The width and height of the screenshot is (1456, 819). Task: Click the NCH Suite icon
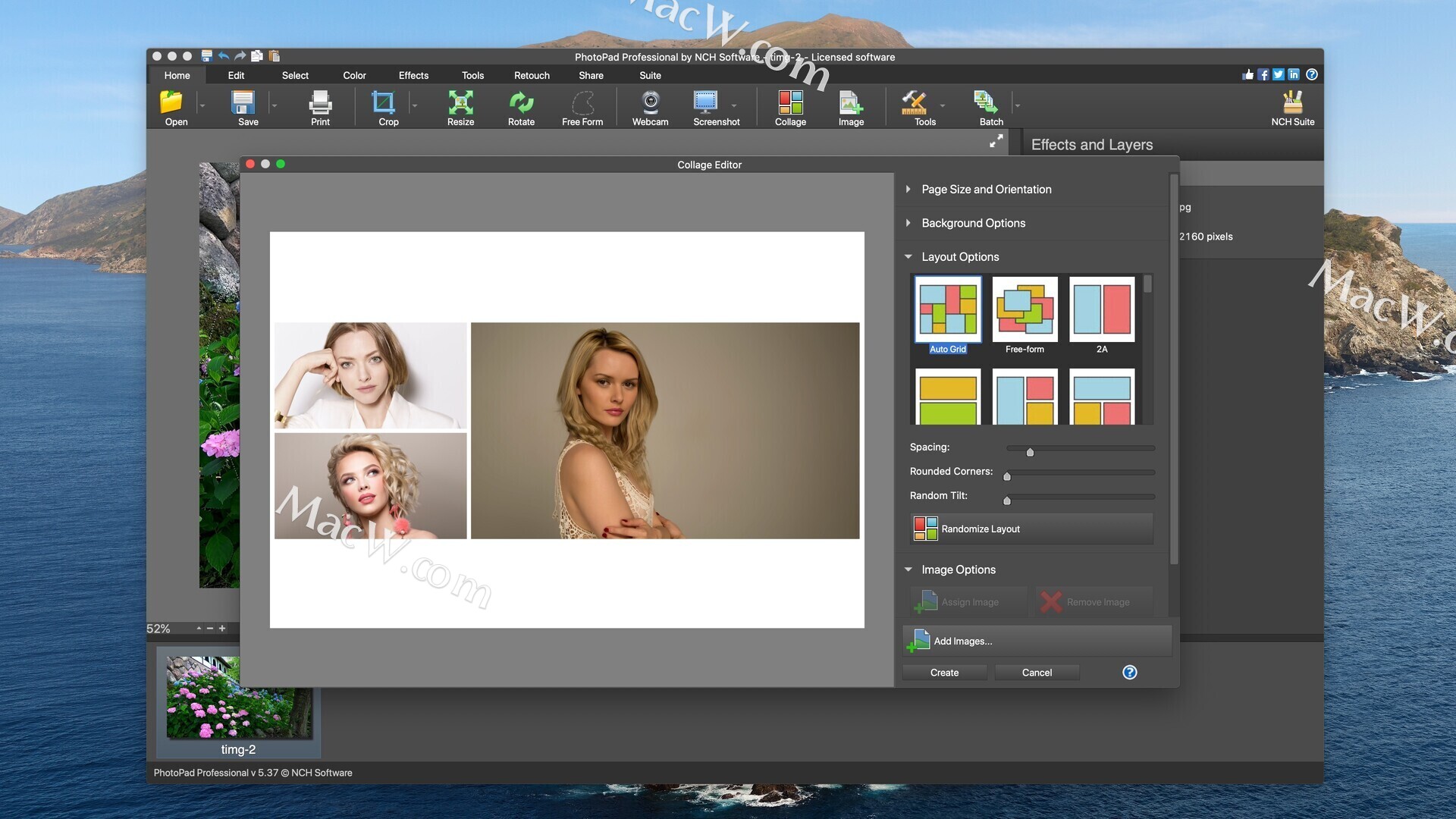pos(1292,104)
